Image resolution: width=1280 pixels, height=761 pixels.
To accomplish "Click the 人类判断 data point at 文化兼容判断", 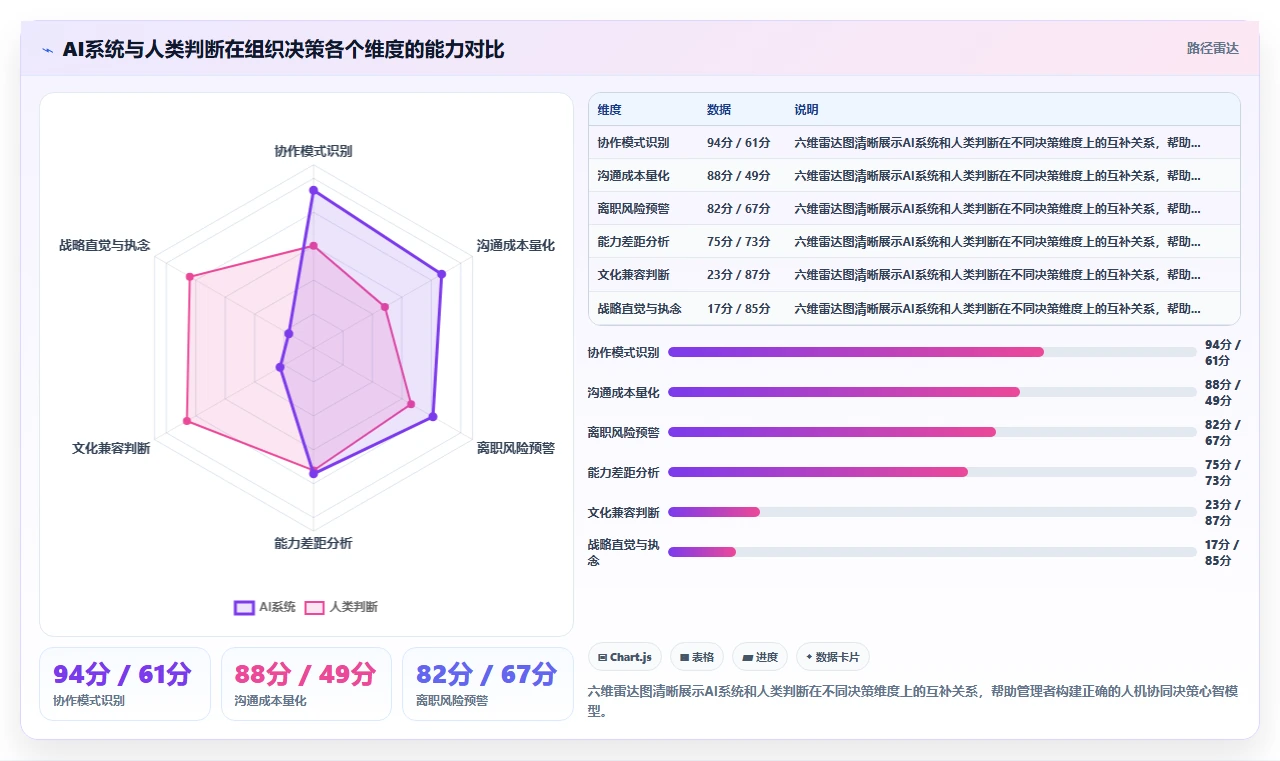I will coord(186,422).
